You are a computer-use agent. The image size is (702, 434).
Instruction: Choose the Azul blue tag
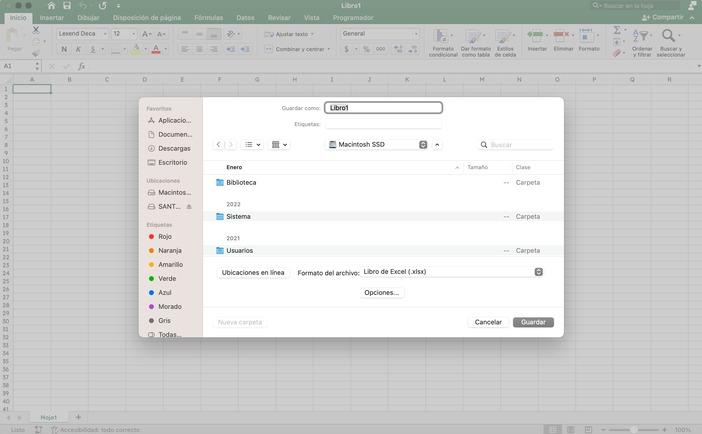160,292
